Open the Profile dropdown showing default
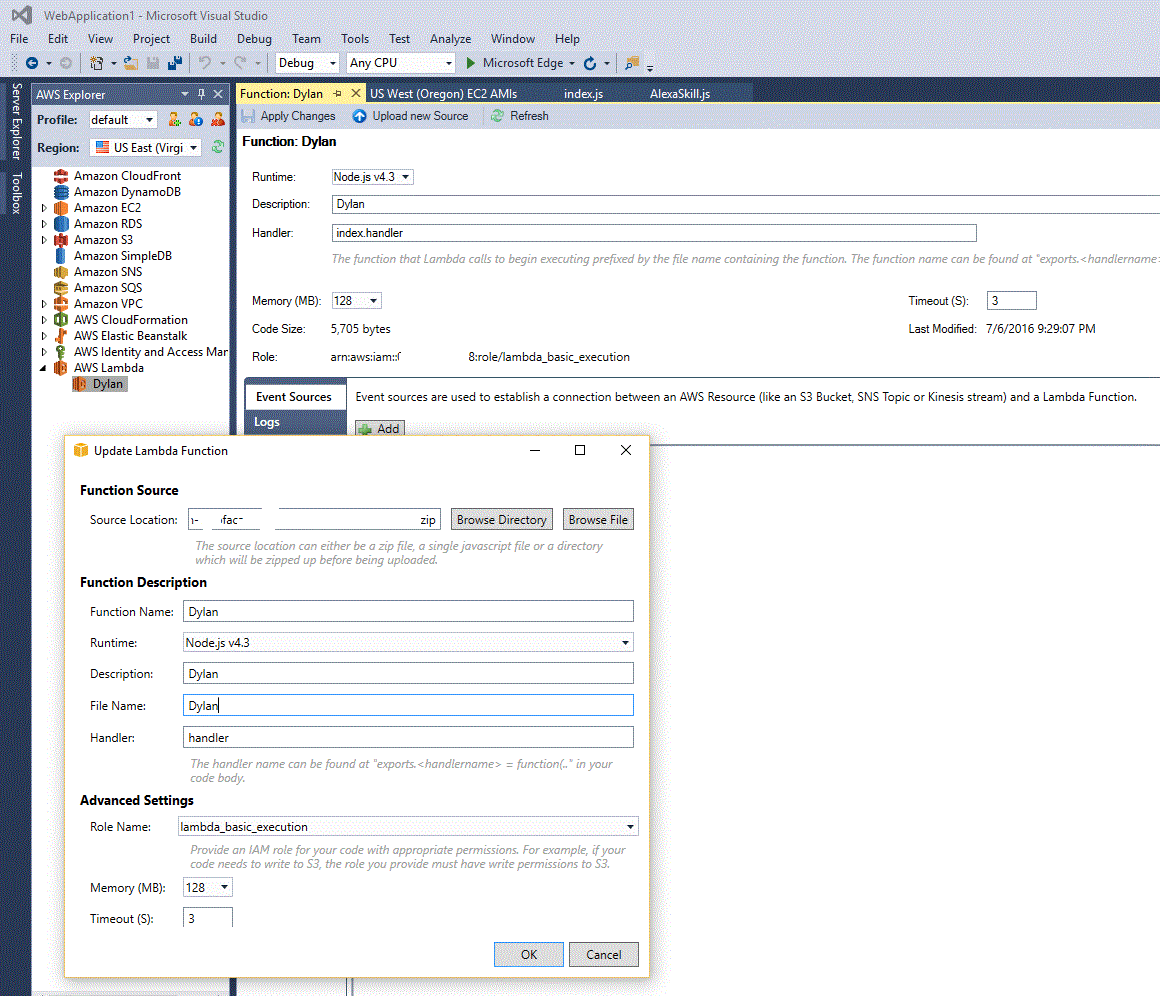 coord(123,120)
